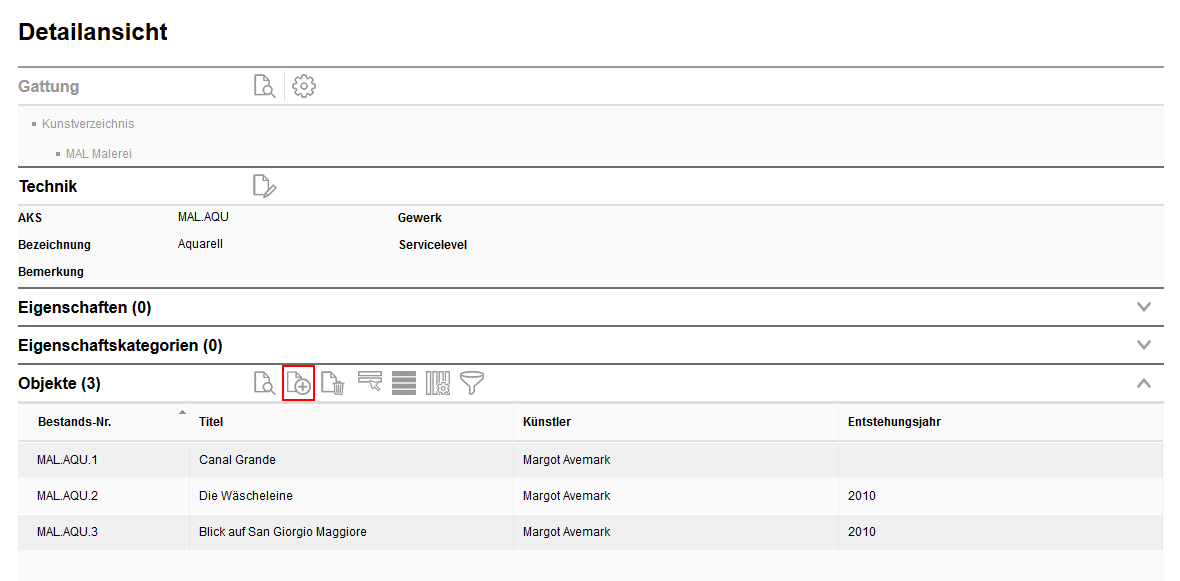Sort table by Titel column
Viewport: 1180px width, 581px height.
[x=211, y=422]
